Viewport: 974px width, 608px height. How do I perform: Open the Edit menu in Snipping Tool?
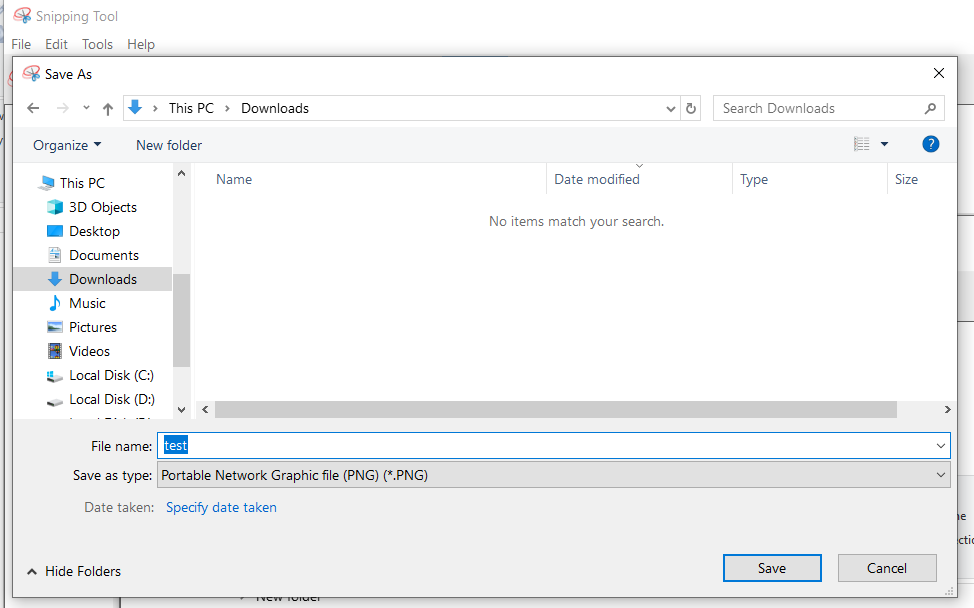56,44
